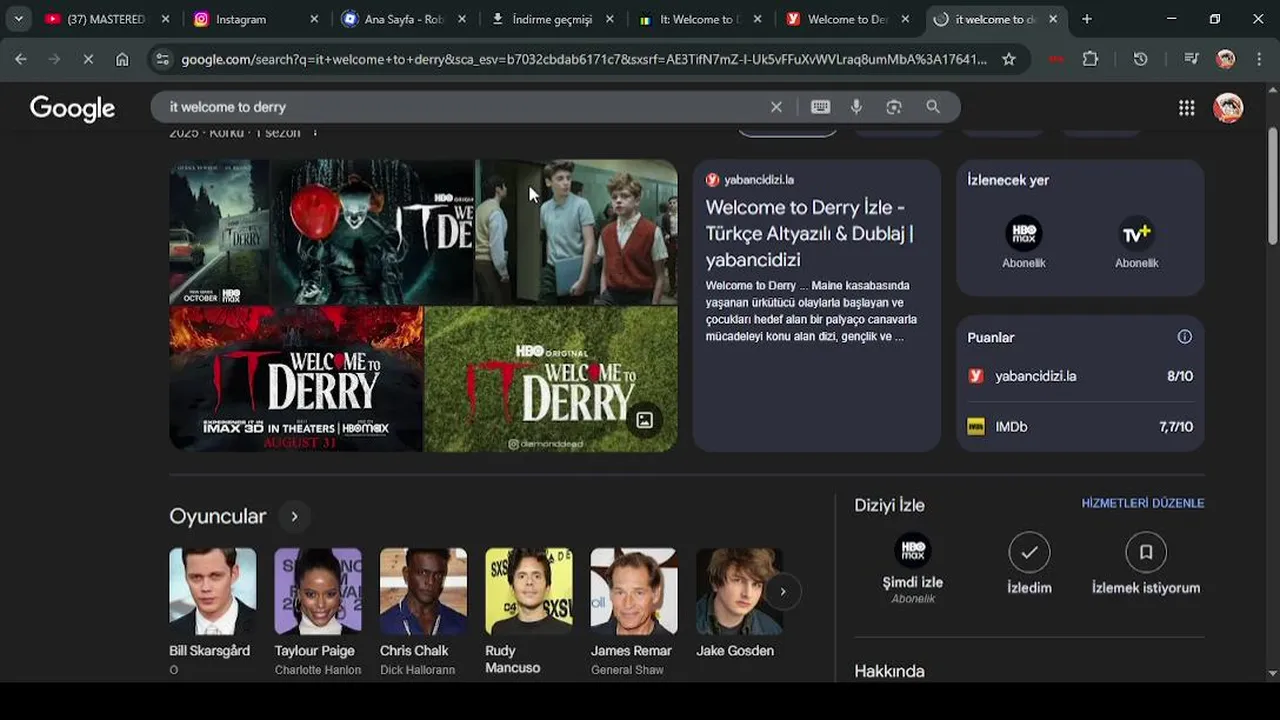Open the Google apps grid

[x=1186, y=108]
